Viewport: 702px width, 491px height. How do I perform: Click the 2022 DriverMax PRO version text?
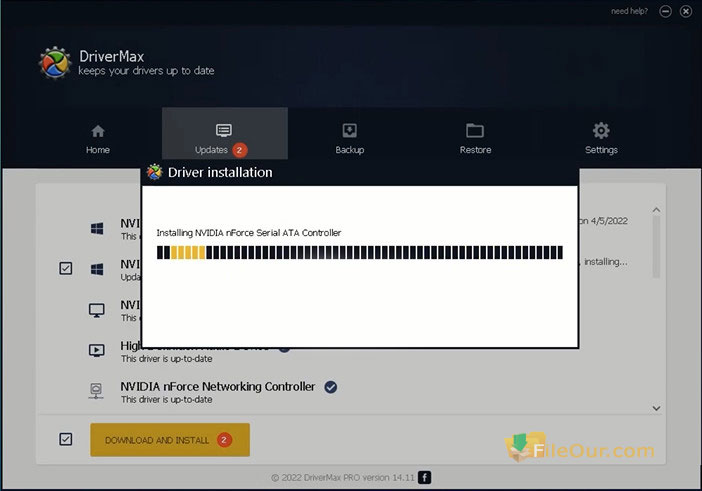(343, 478)
